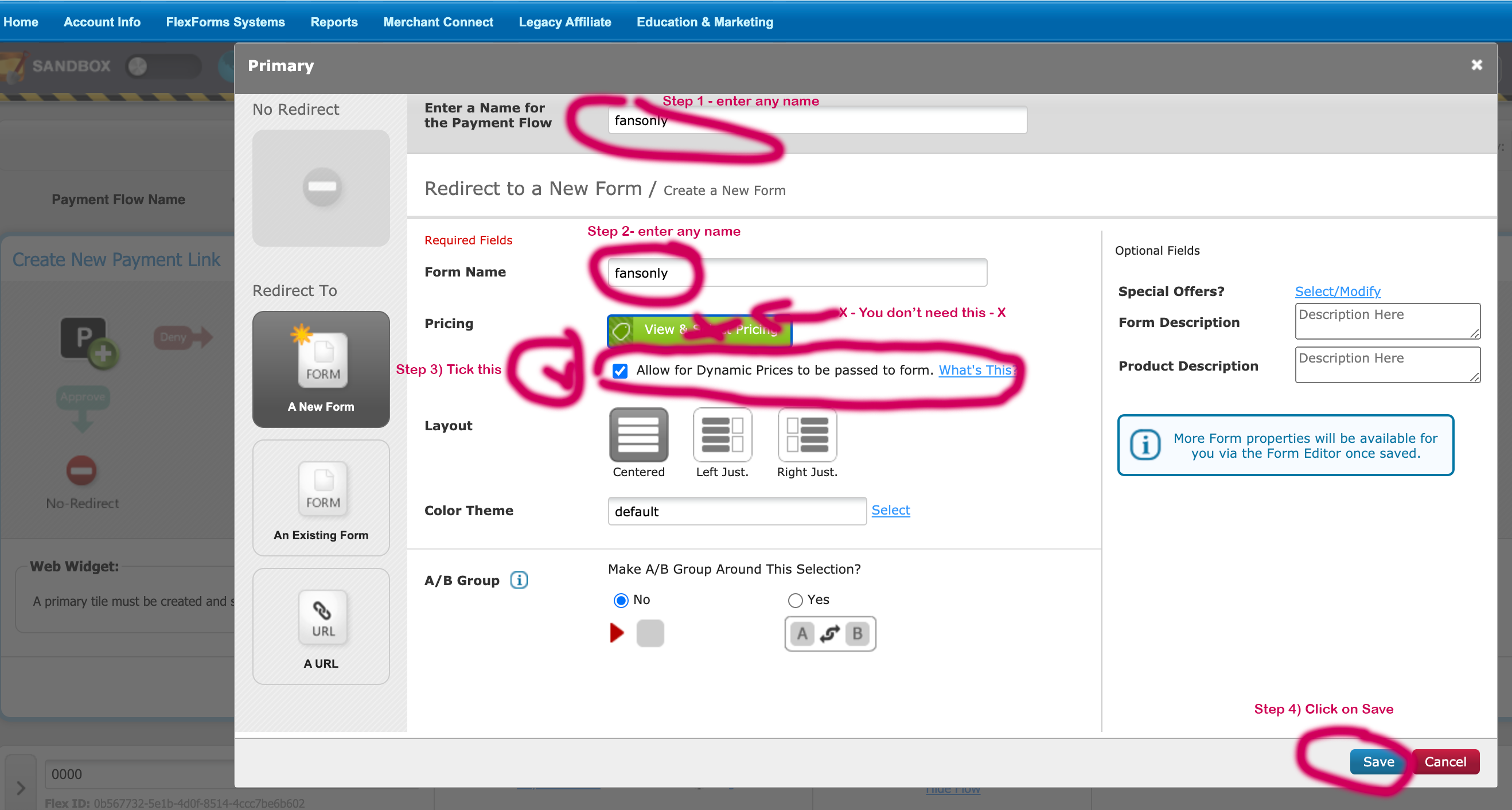1512x810 pixels.
Task: Click the Save button
Action: [1378, 761]
